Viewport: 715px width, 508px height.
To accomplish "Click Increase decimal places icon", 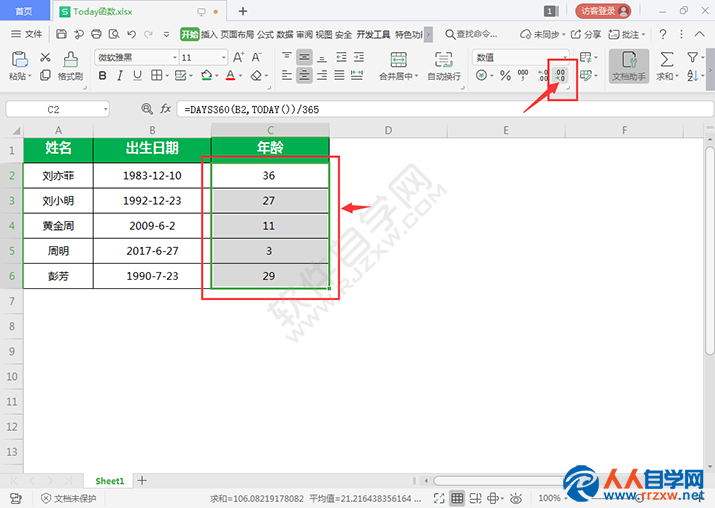I will click(x=542, y=75).
